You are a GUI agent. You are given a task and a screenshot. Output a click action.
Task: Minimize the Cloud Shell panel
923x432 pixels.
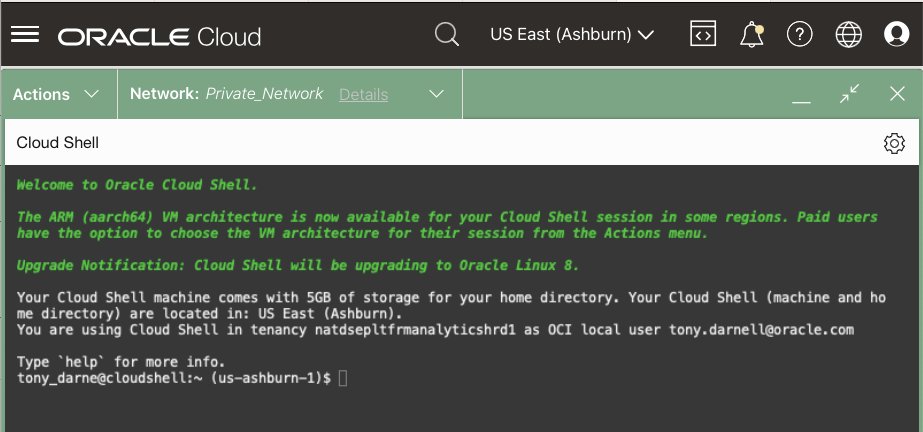pyautogui.click(x=801, y=101)
